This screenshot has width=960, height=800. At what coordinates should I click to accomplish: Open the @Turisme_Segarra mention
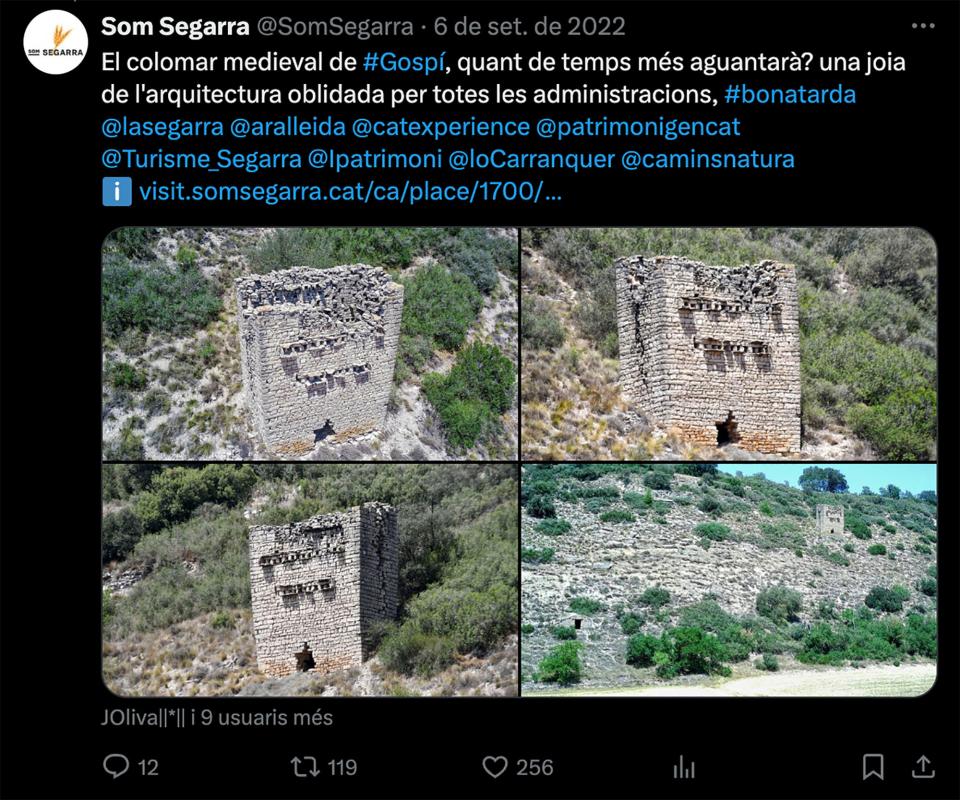click(201, 159)
